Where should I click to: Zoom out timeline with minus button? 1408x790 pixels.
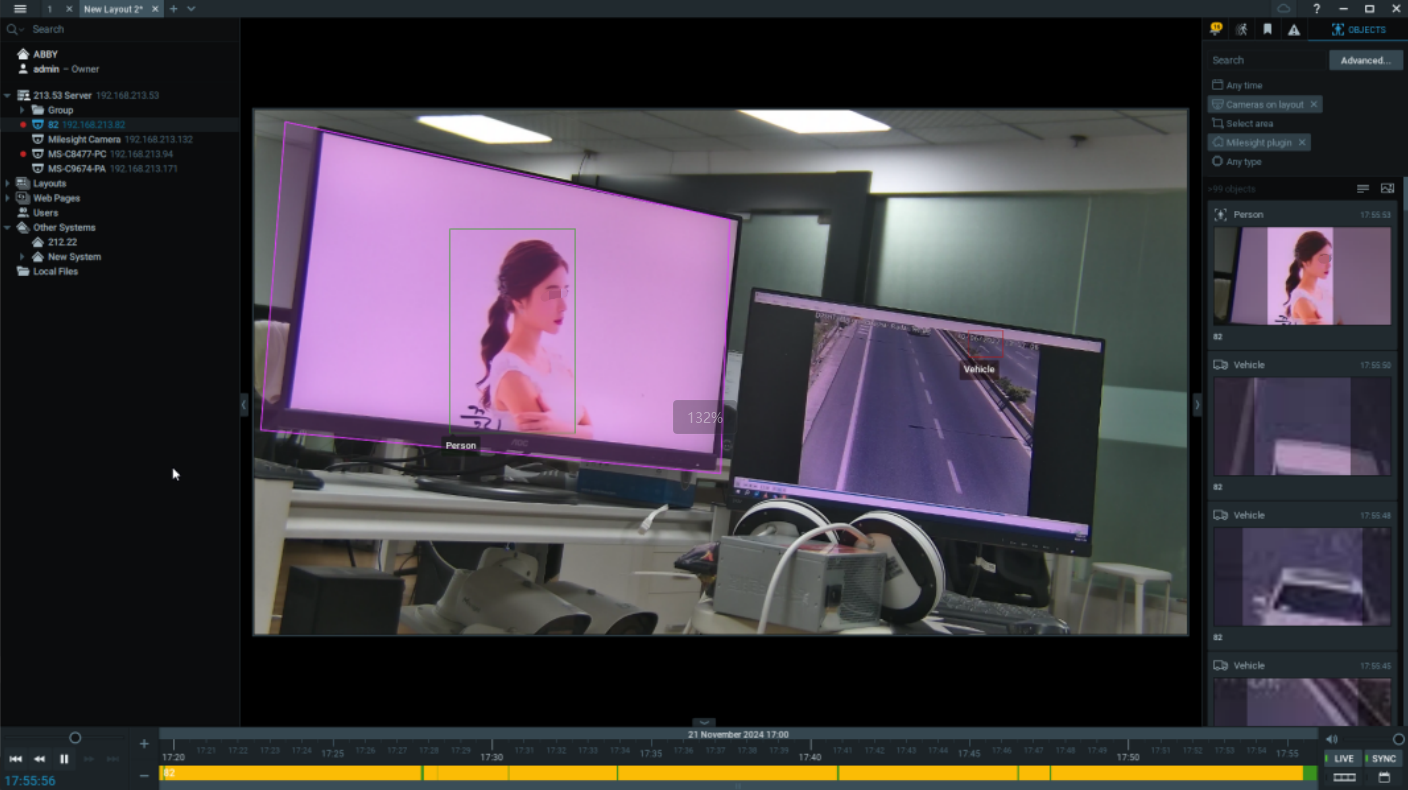coord(144,775)
